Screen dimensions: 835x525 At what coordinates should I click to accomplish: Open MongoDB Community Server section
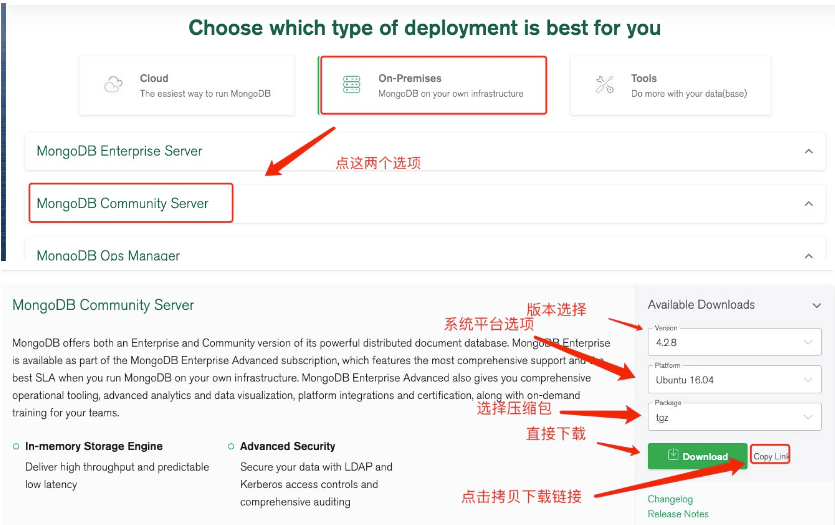[x=425, y=203]
